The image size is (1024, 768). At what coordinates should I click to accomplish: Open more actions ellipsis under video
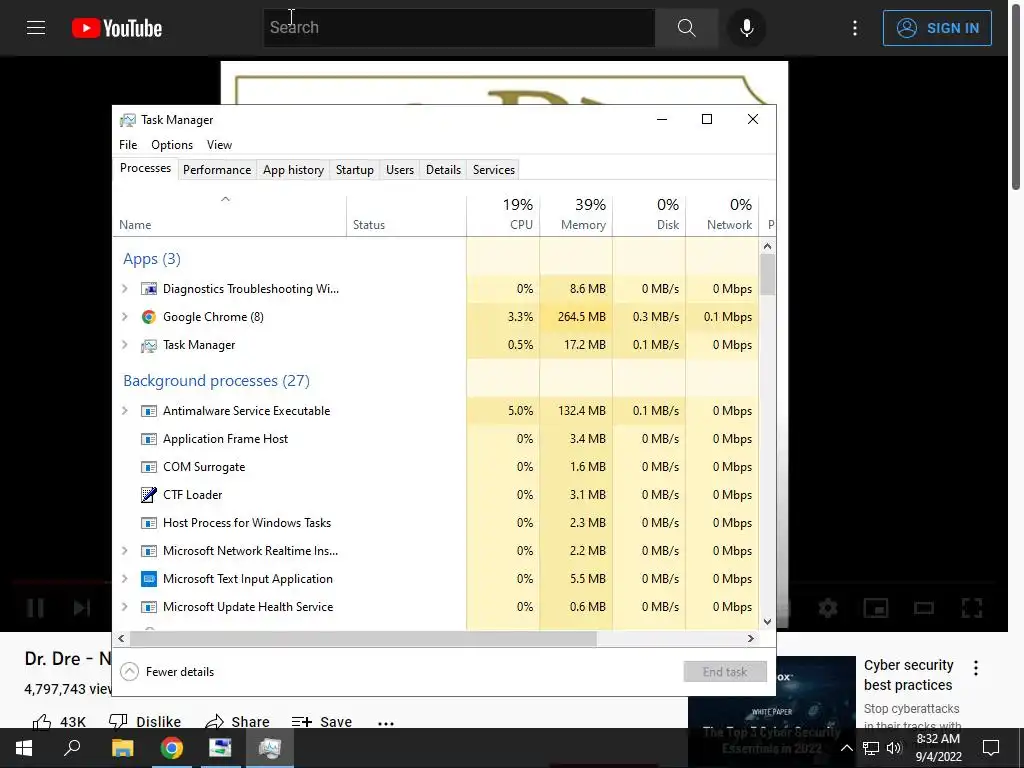coord(386,723)
